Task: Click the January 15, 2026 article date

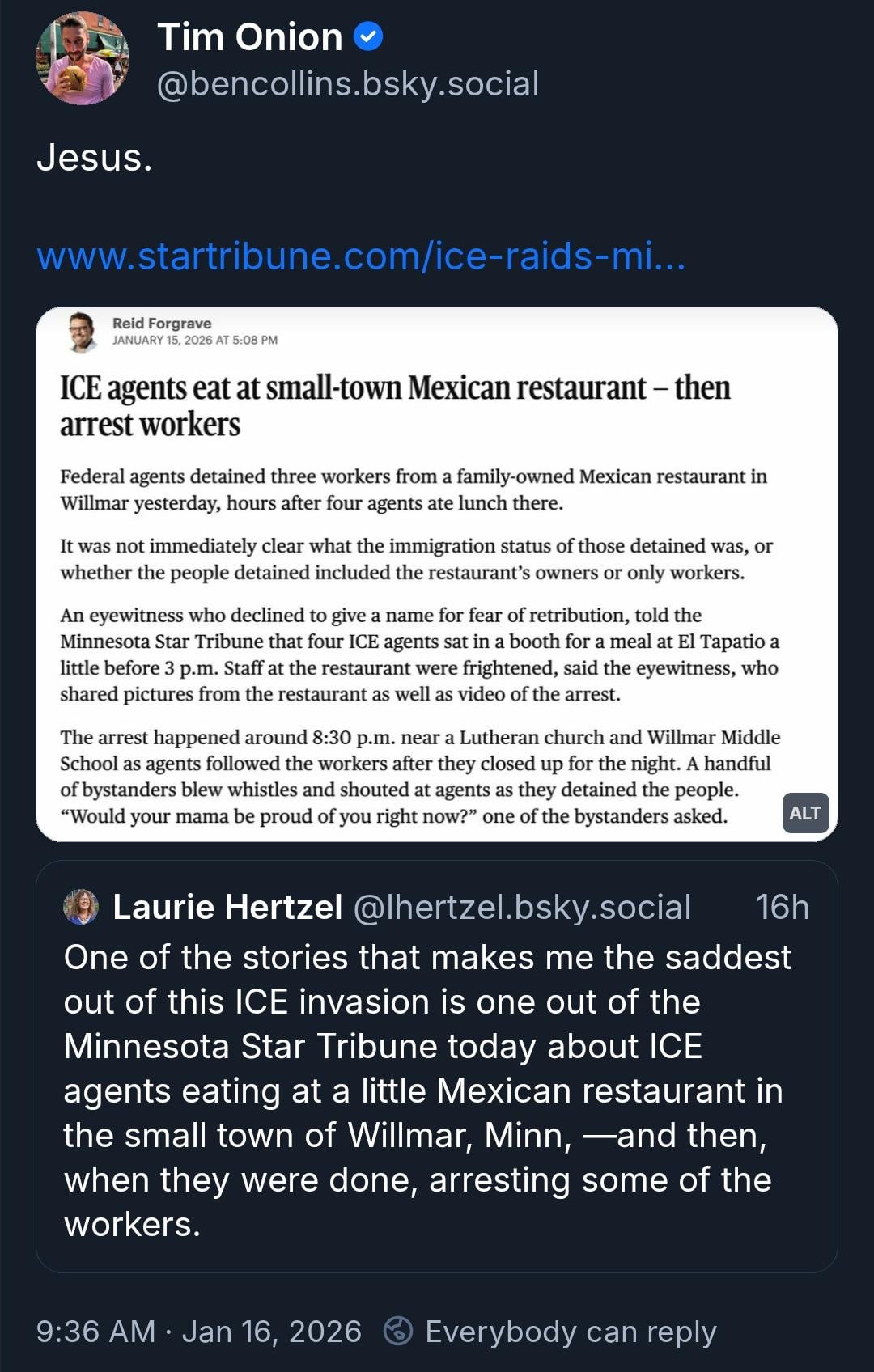Action: [x=195, y=341]
